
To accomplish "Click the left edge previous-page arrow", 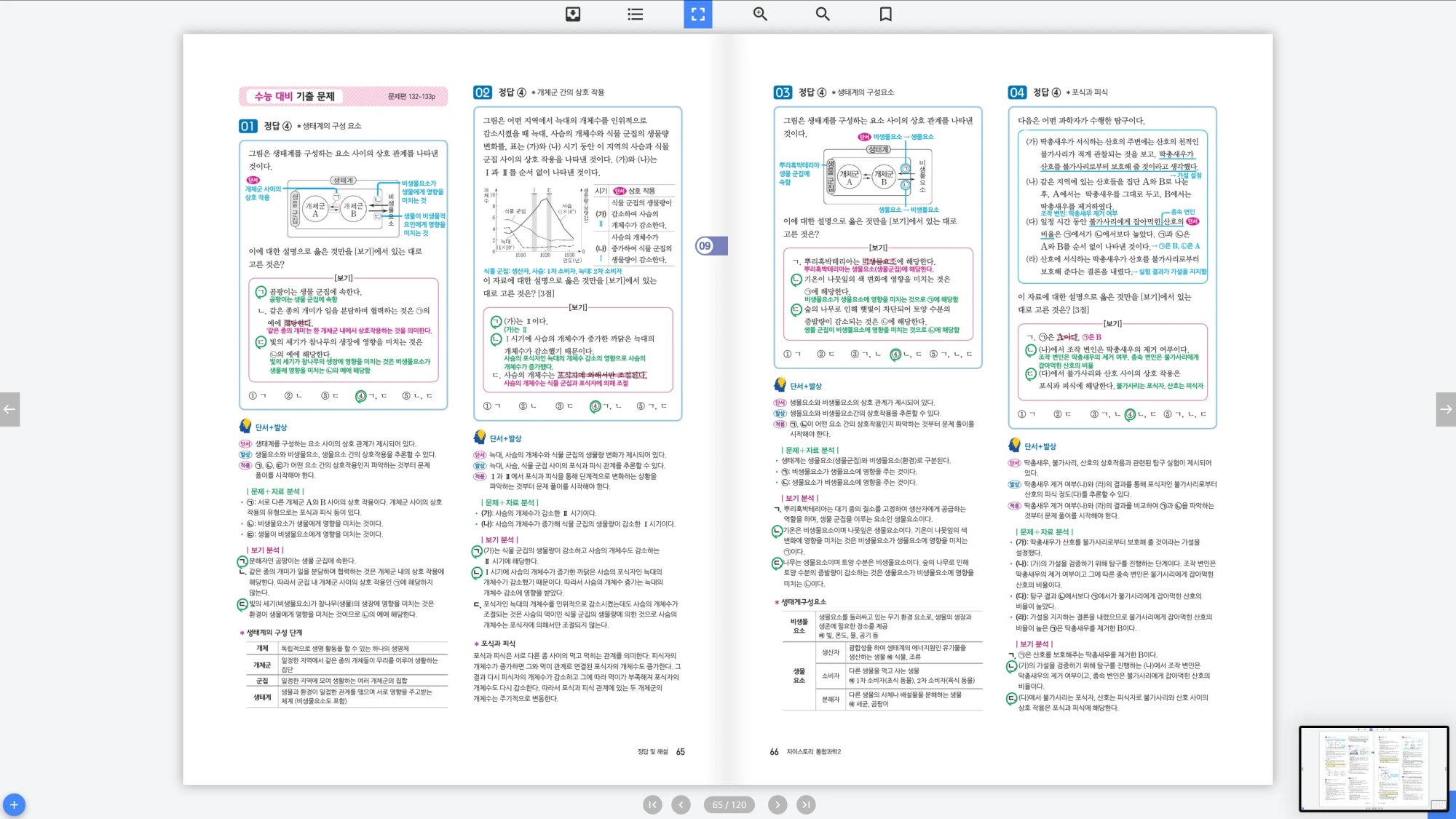I will tap(9, 409).
